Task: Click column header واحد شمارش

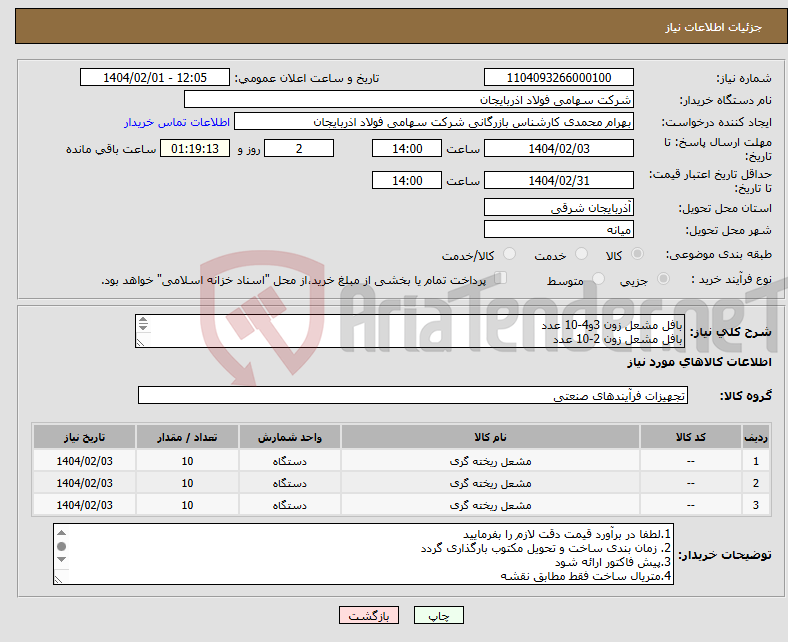Action: click(x=290, y=437)
